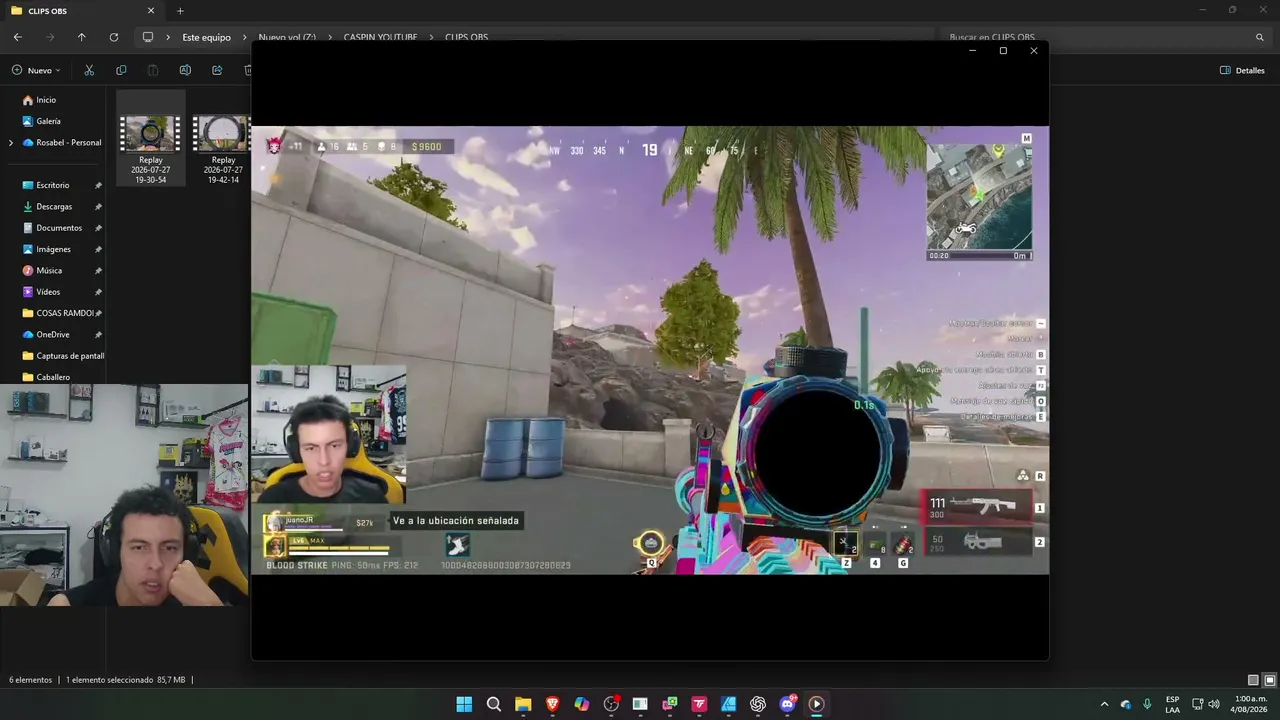
Task: Unpin OneDrive using its pin icon
Action: coord(98,335)
